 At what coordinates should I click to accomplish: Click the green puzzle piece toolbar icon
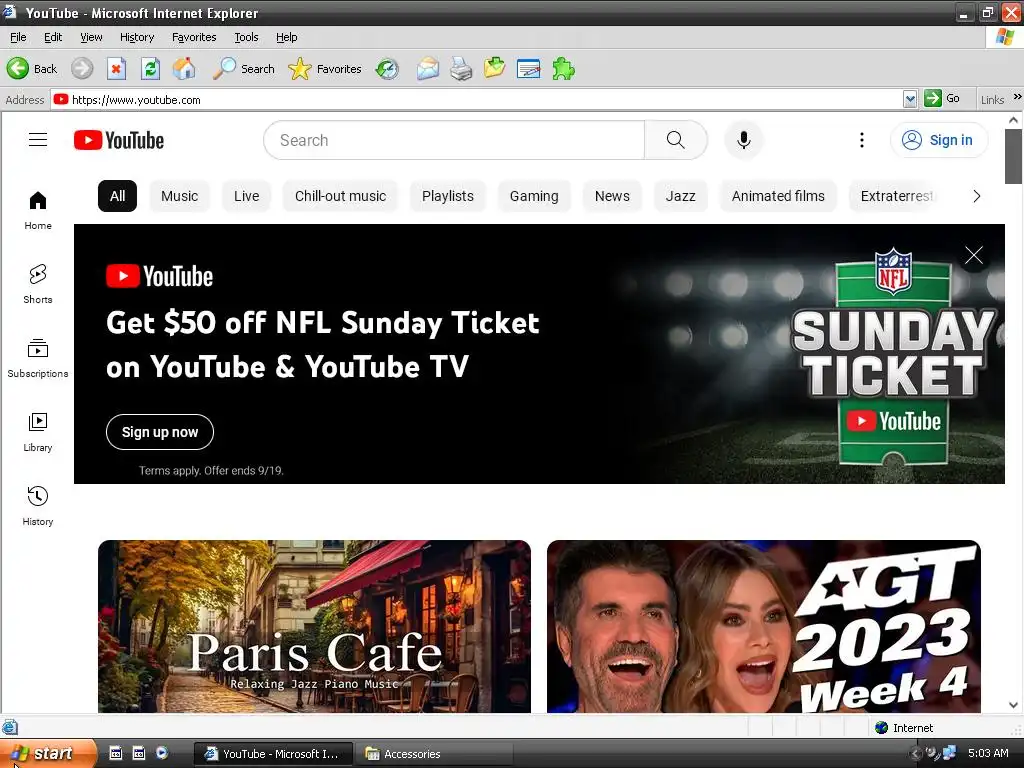coord(563,69)
